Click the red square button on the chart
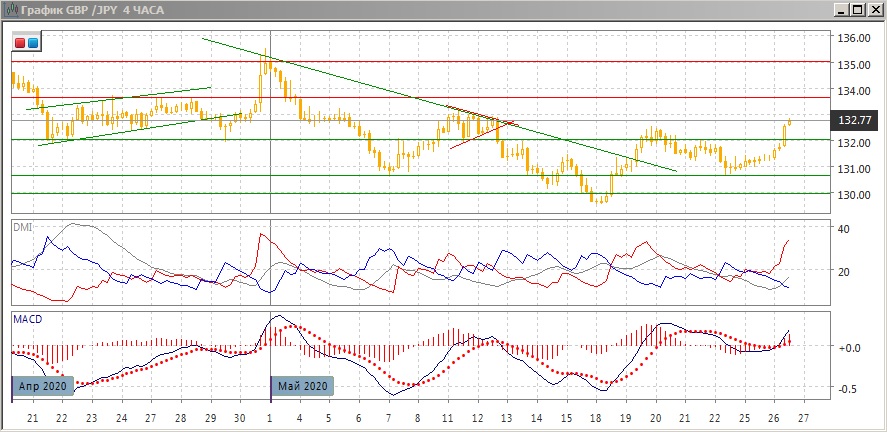 pyautogui.click(x=20, y=42)
